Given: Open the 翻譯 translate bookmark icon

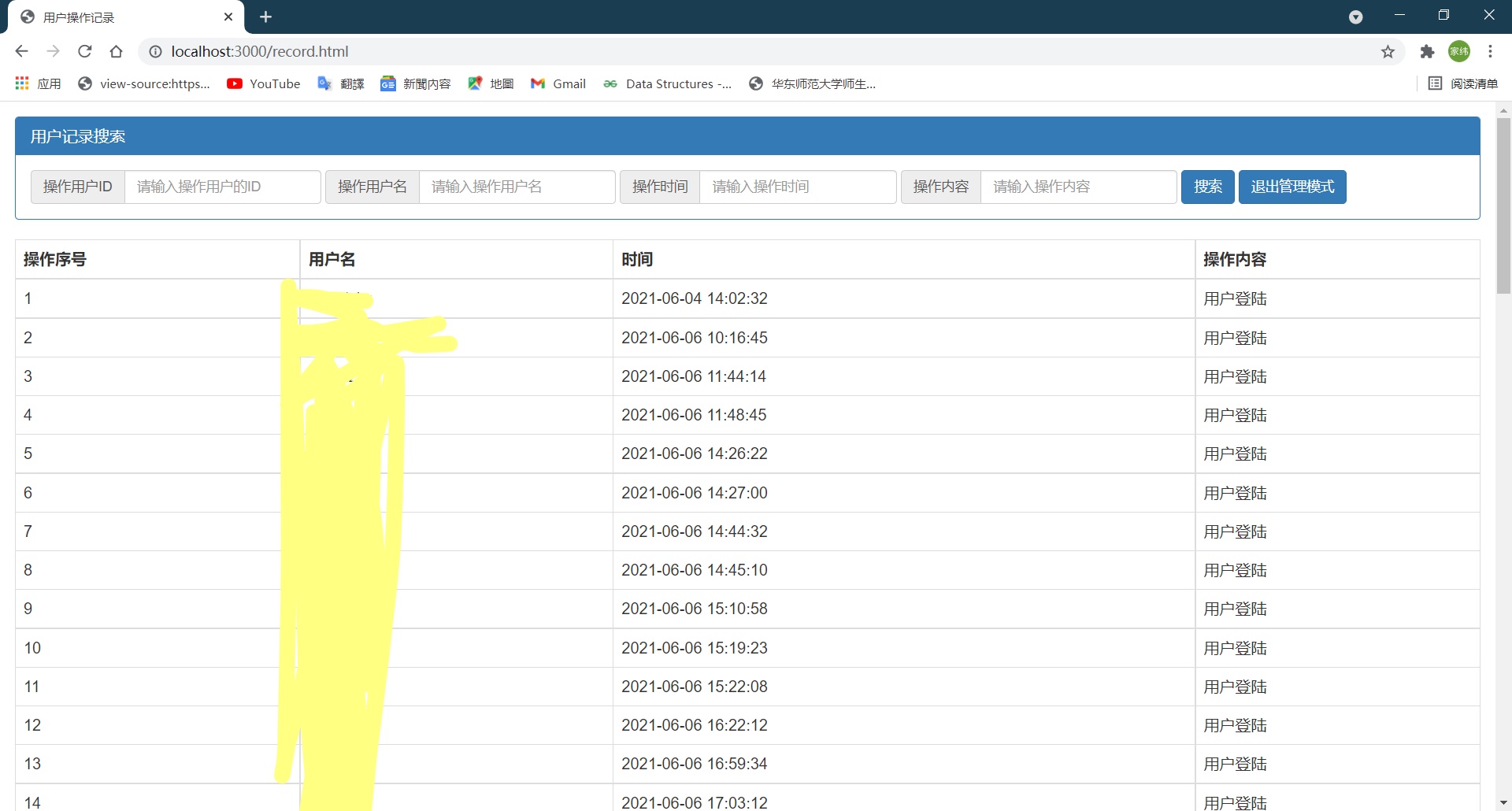Looking at the screenshot, I should click(x=324, y=83).
